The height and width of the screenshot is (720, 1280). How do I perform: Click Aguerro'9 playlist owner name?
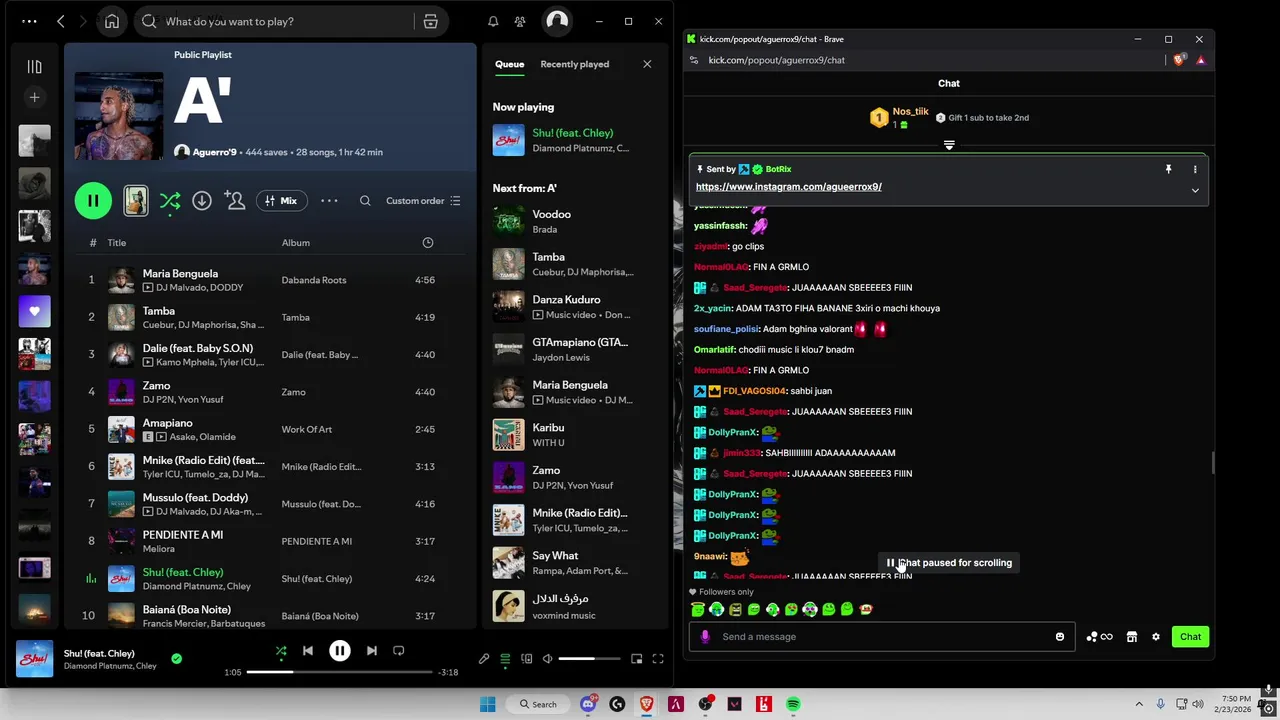[215, 152]
